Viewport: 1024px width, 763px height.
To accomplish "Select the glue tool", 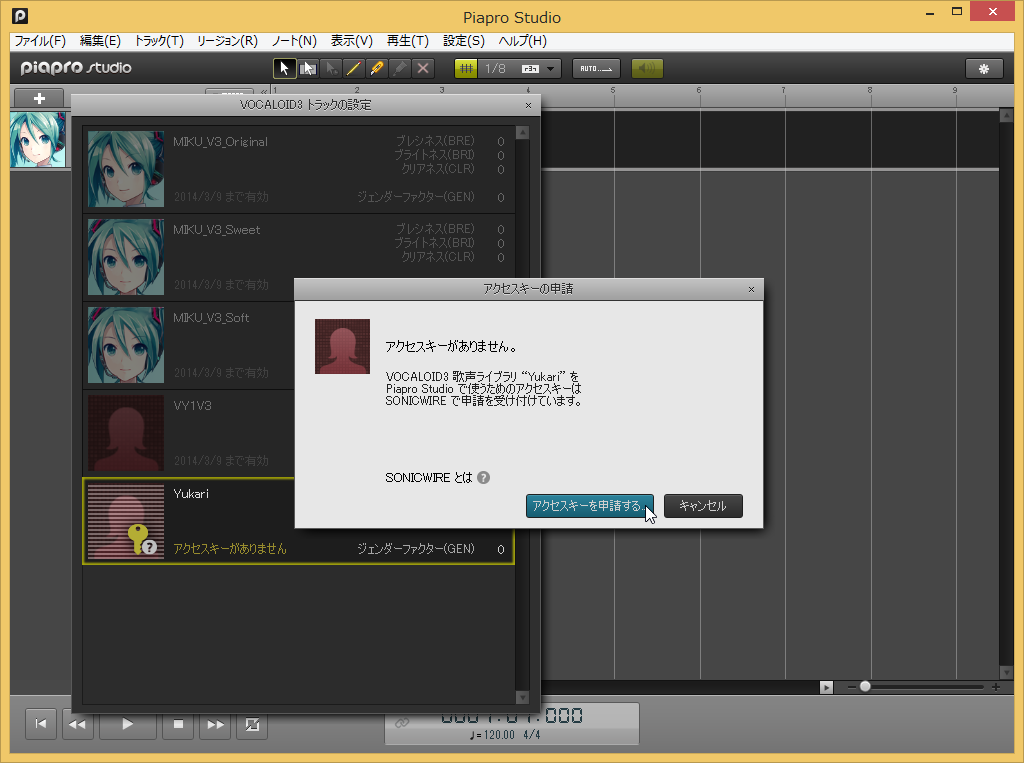I will pos(400,68).
